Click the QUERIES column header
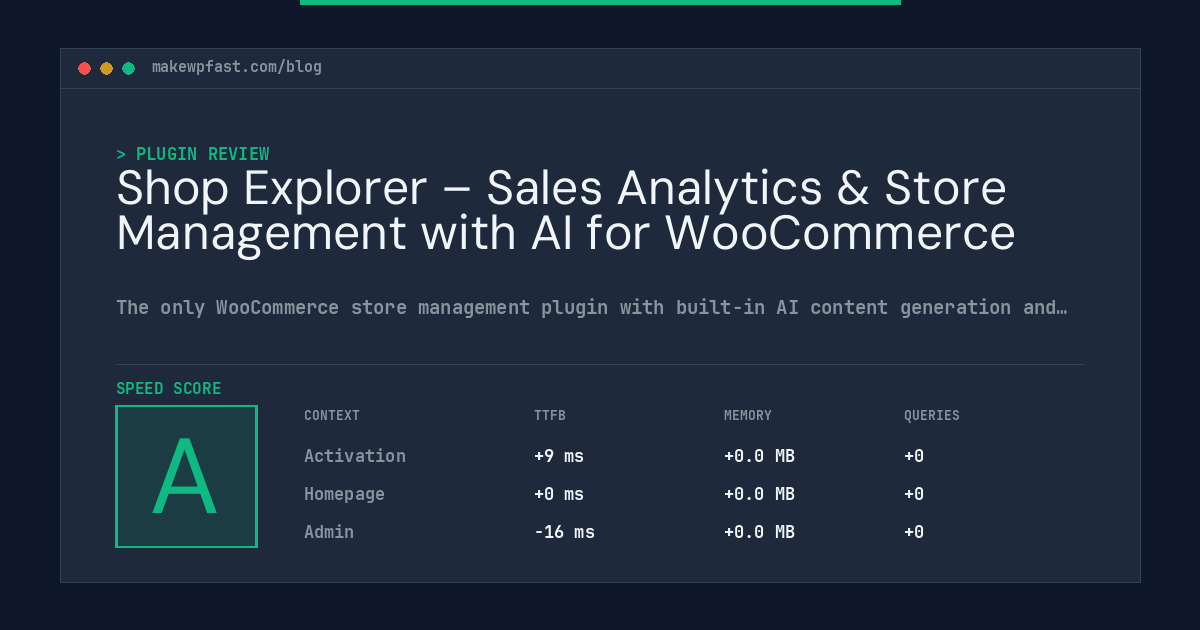The height and width of the screenshot is (630, 1200). coord(932,415)
